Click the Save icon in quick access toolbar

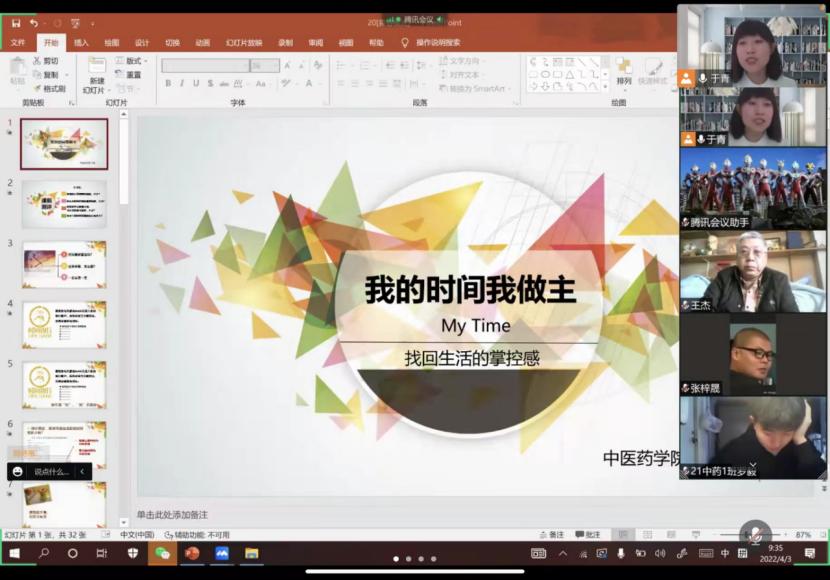[16, 23]
